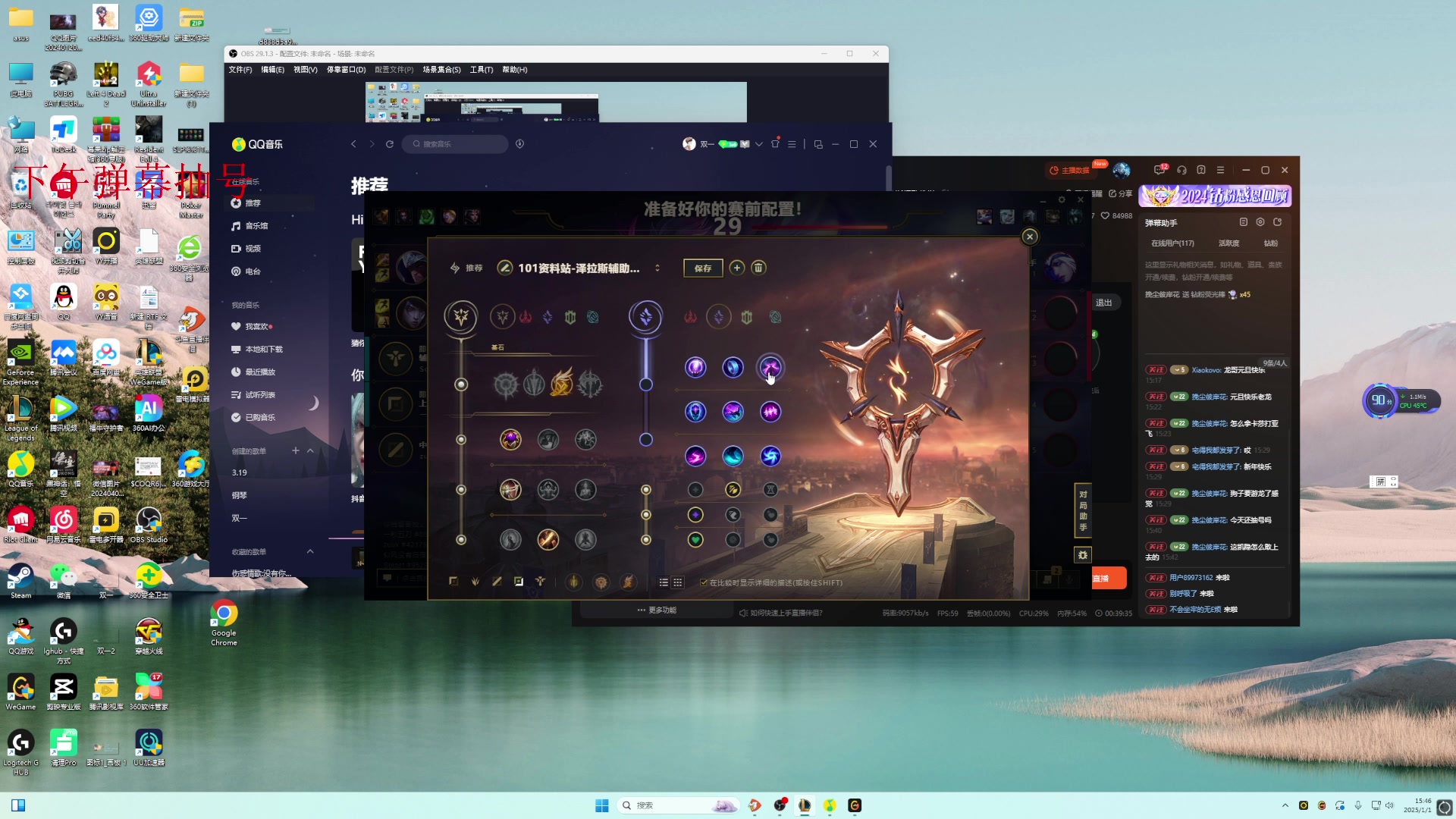Open the listen-to-identify icon beside search box
Image resolution: width=1456 pixels, height=819 pixels.
point(520,144)
